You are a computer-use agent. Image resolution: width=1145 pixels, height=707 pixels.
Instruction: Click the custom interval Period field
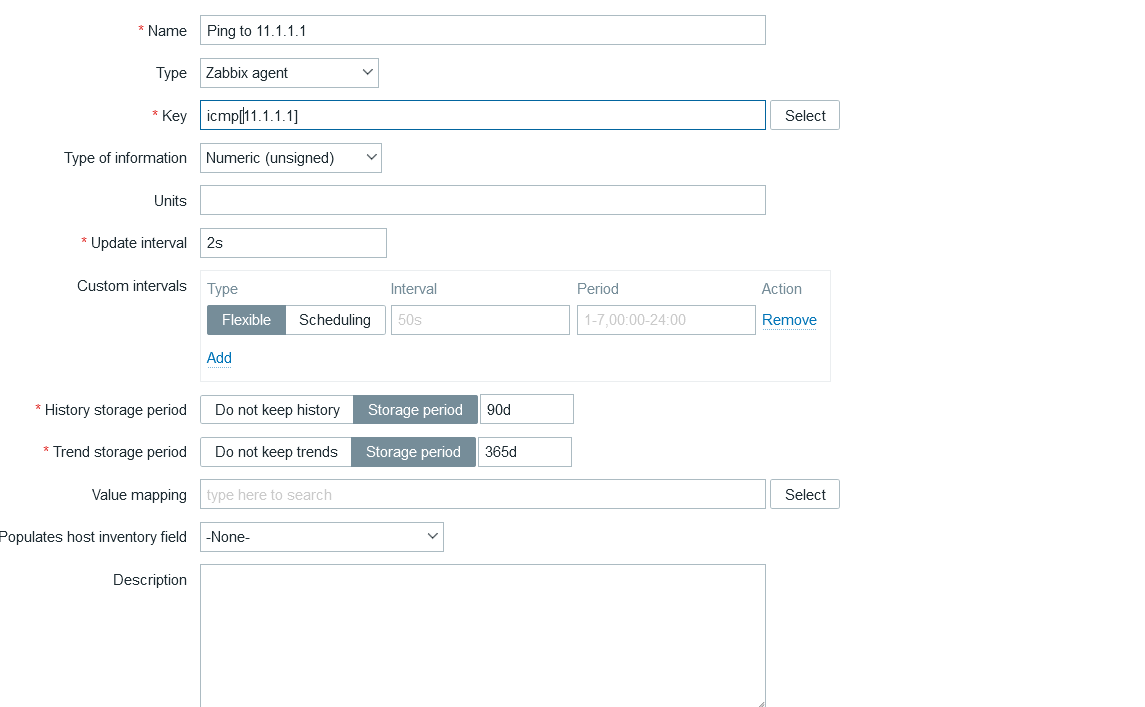click(x=666, y=320)
